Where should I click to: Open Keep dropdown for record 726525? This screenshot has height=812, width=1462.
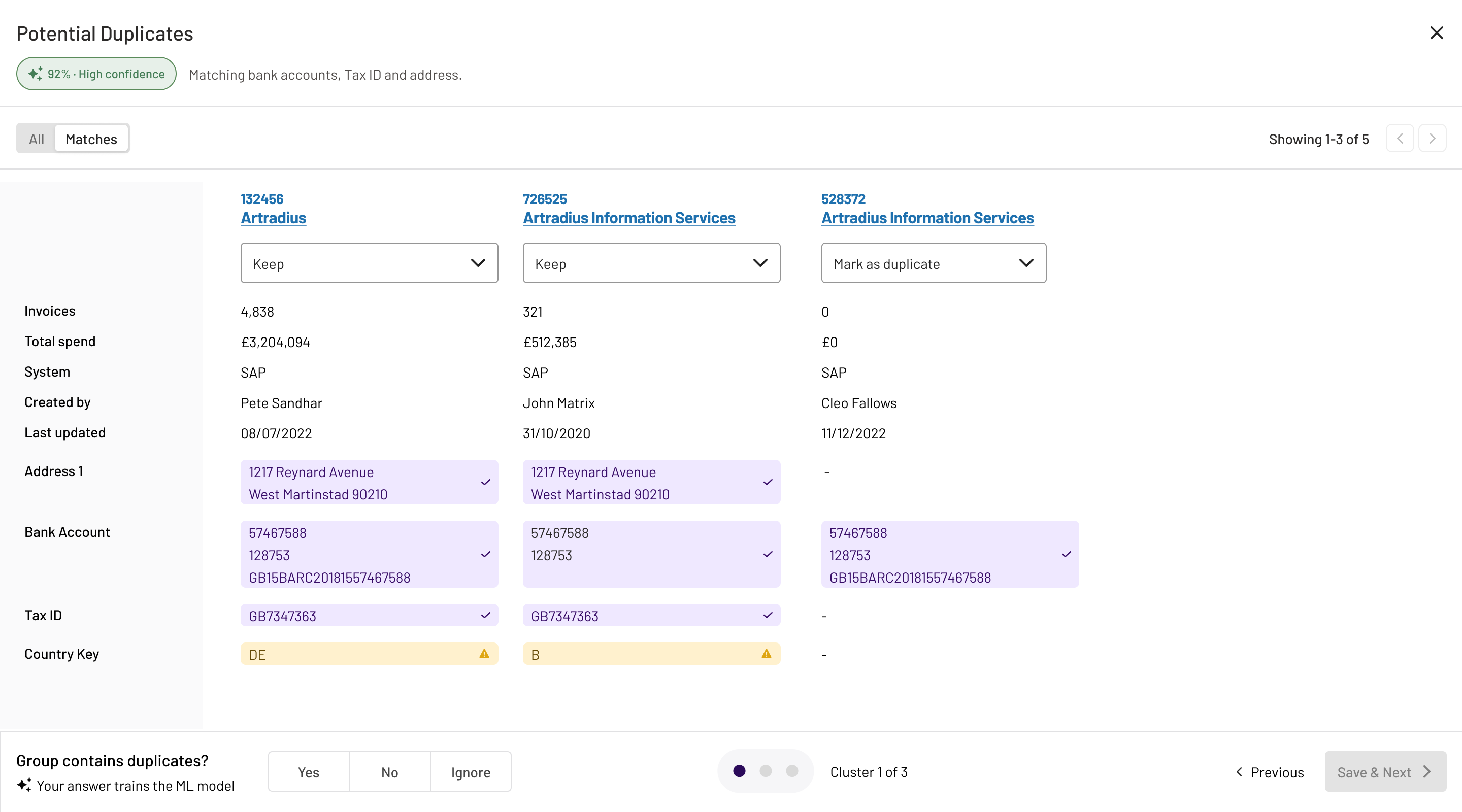(651, 263)
